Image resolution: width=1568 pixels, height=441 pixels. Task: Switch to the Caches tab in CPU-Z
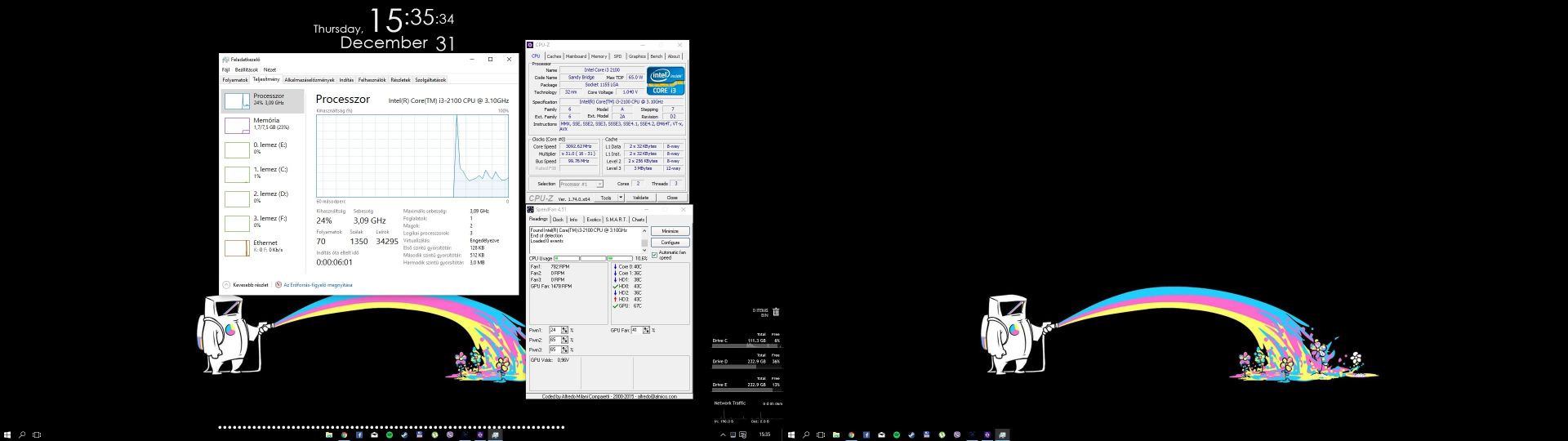(554, 56)
